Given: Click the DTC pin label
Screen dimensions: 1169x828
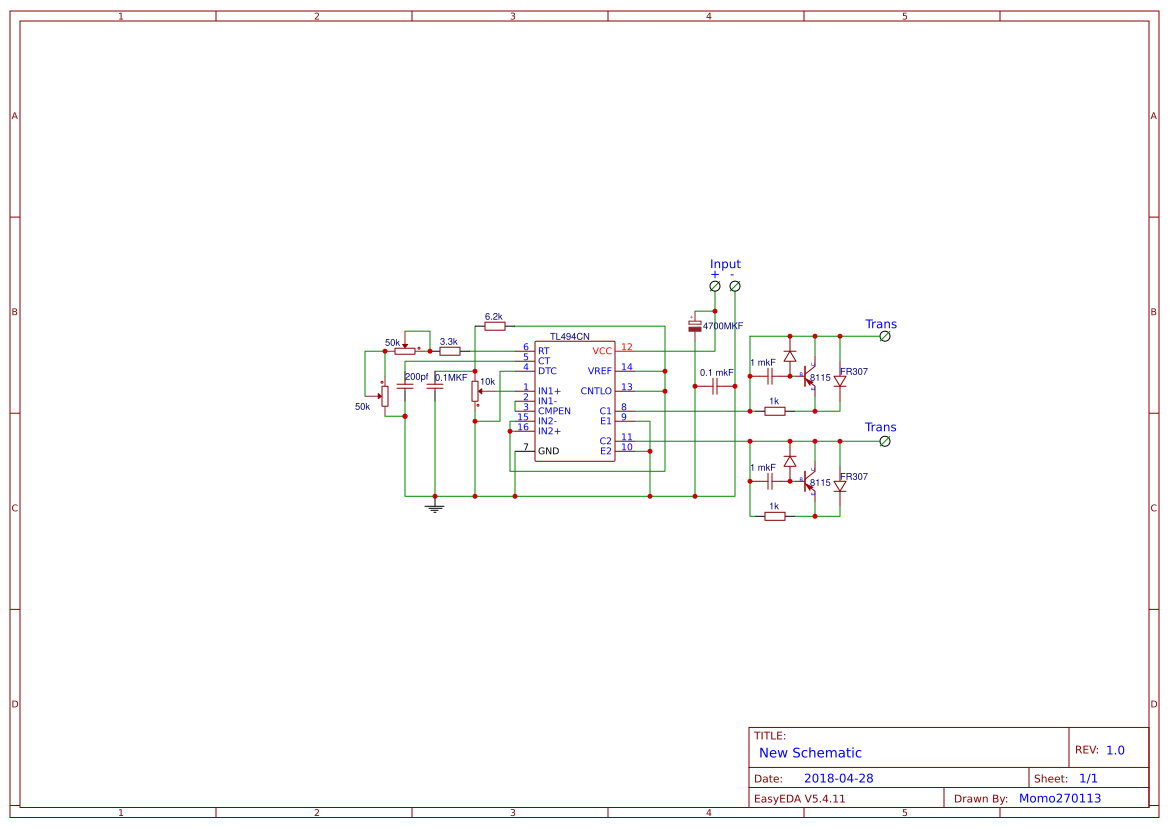Looking at the screenshot, I should click(547, 371).
